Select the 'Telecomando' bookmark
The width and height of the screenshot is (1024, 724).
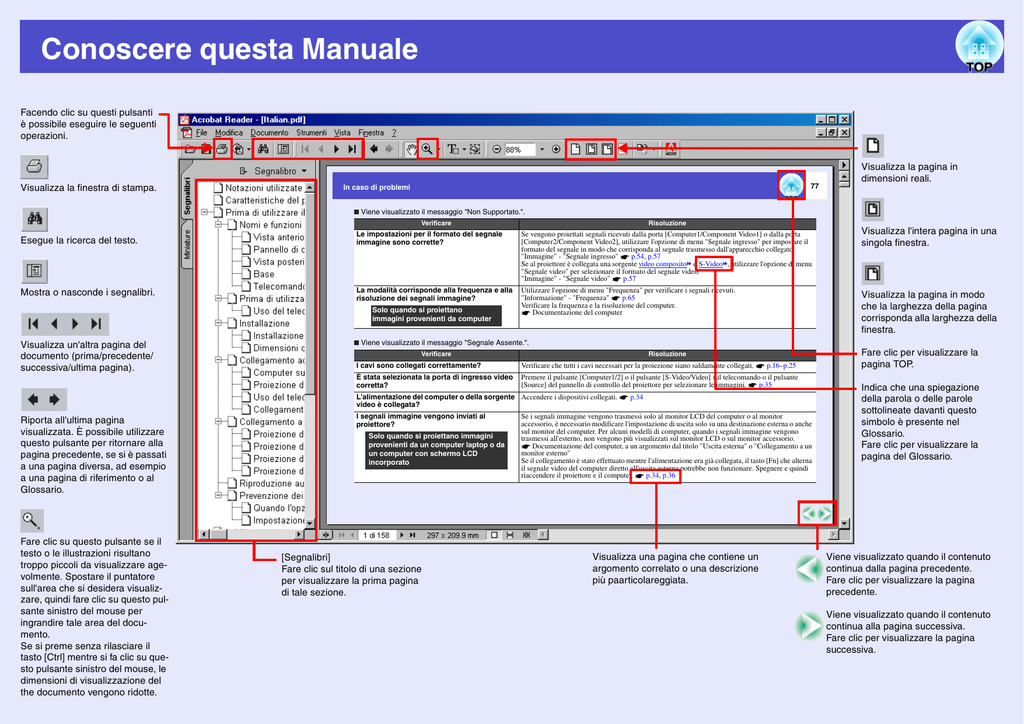[279, 286]
